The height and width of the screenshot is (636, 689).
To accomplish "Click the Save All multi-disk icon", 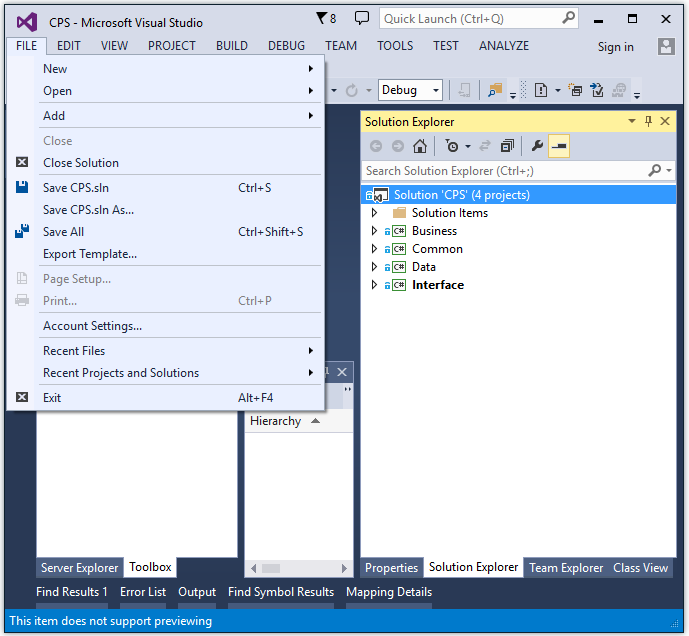I will [22, 231].
